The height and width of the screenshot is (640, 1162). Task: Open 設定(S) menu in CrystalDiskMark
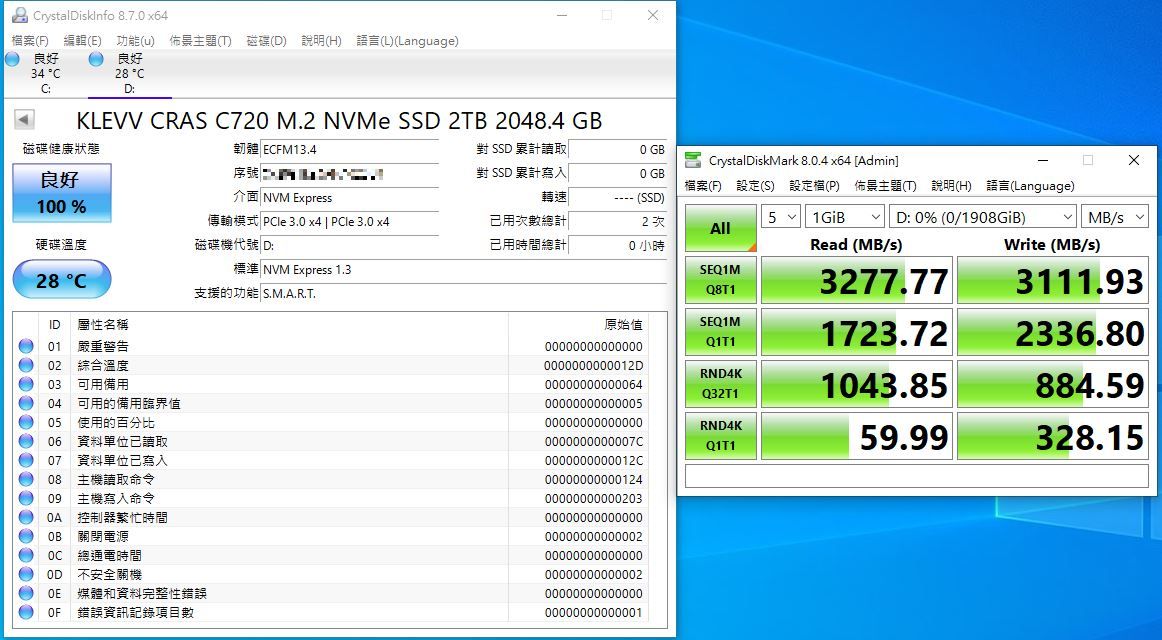[x=755, y=186]
